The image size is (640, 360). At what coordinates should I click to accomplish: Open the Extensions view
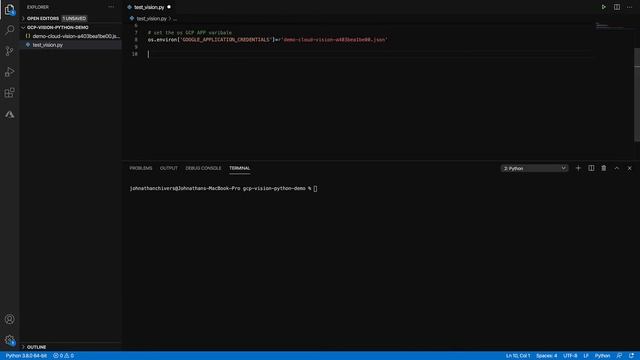[x=9, y=93]
